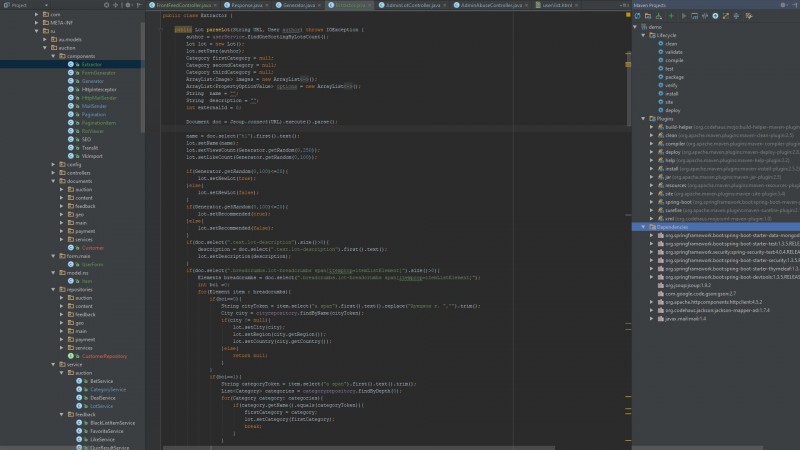Select CustomerRepository in Project tree

[105, 356]
